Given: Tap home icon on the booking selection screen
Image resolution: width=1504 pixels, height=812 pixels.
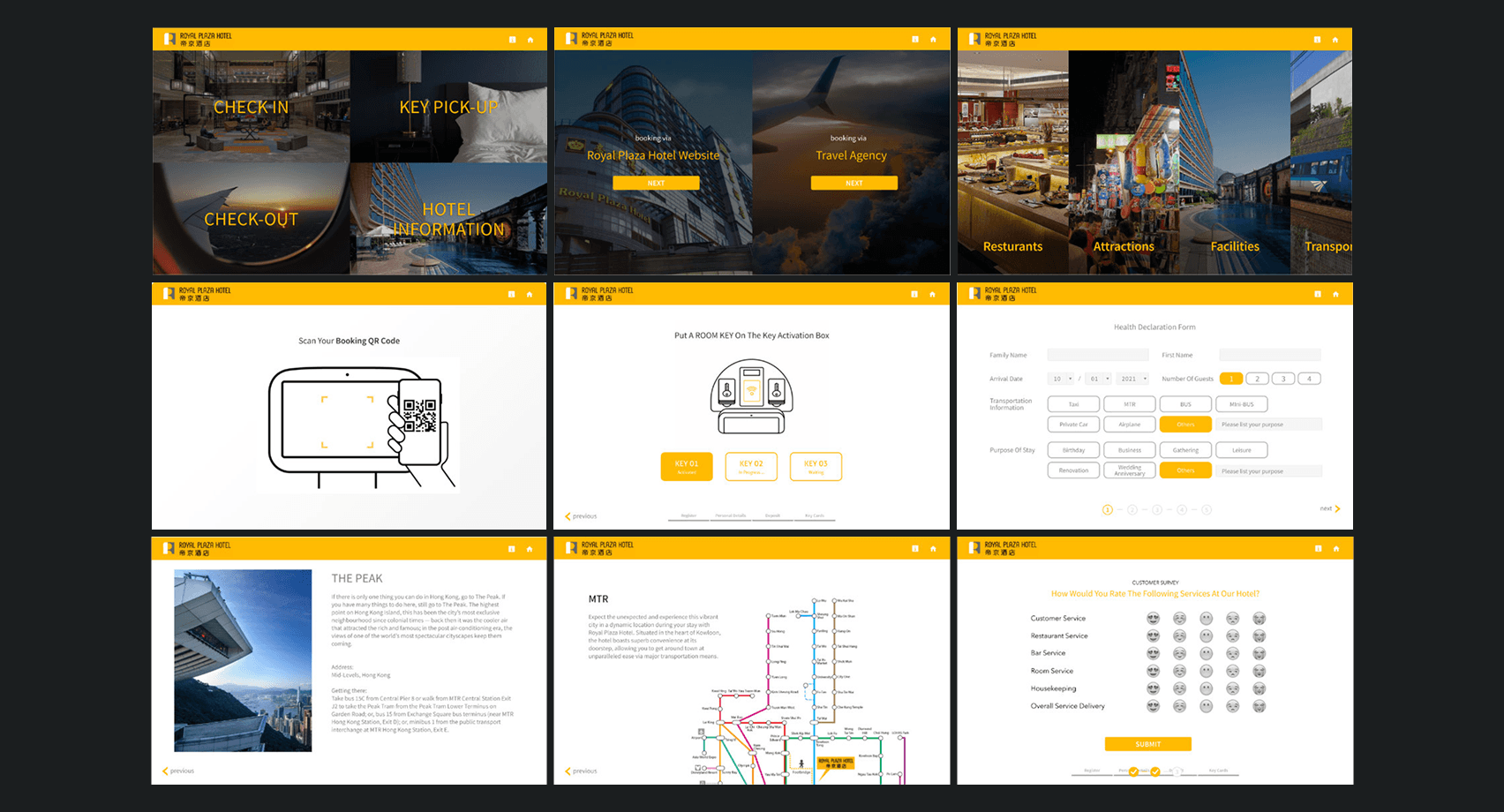Looking at the screenshot, I should (x=933, y=40).
